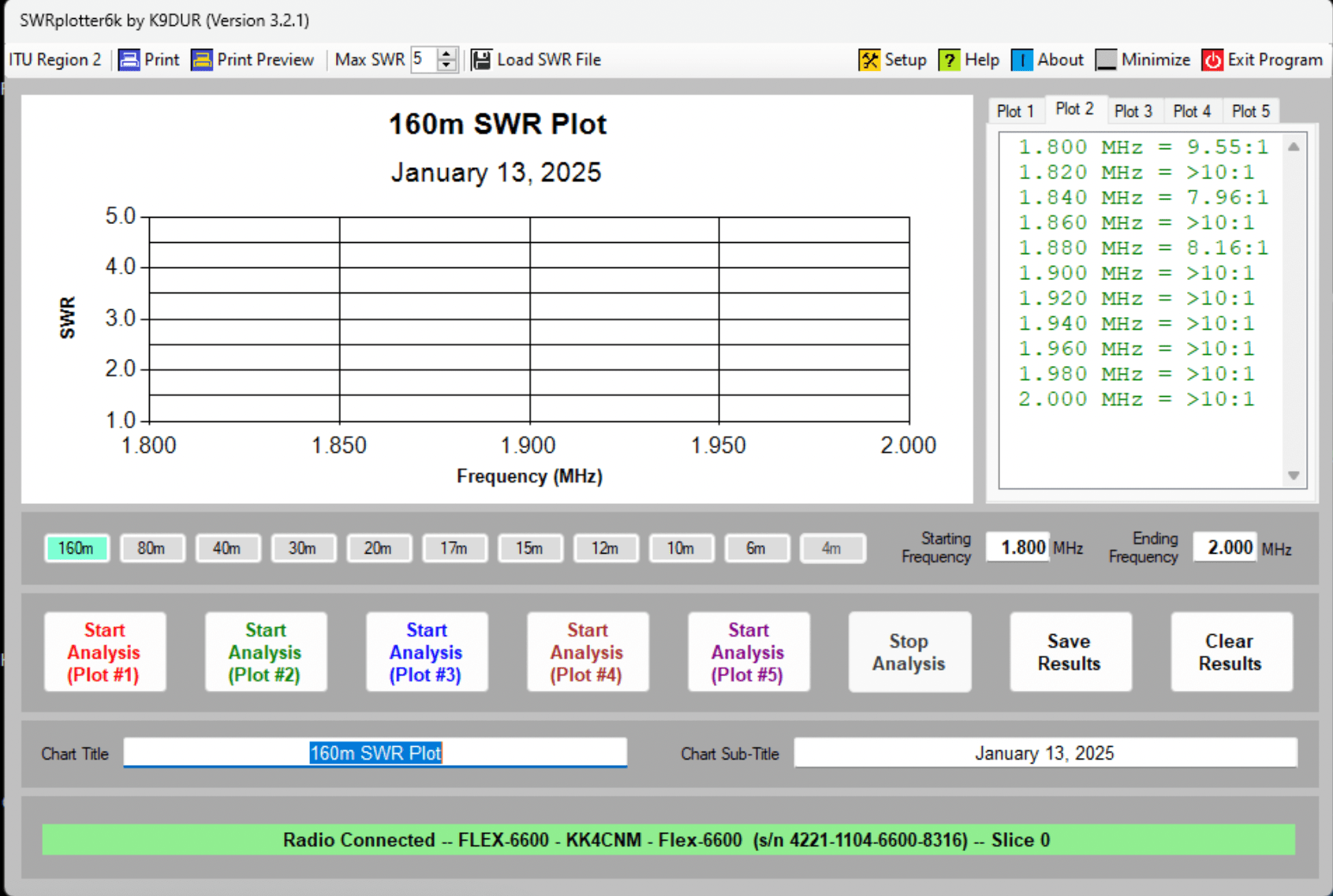Click Save Results button

1070,652
